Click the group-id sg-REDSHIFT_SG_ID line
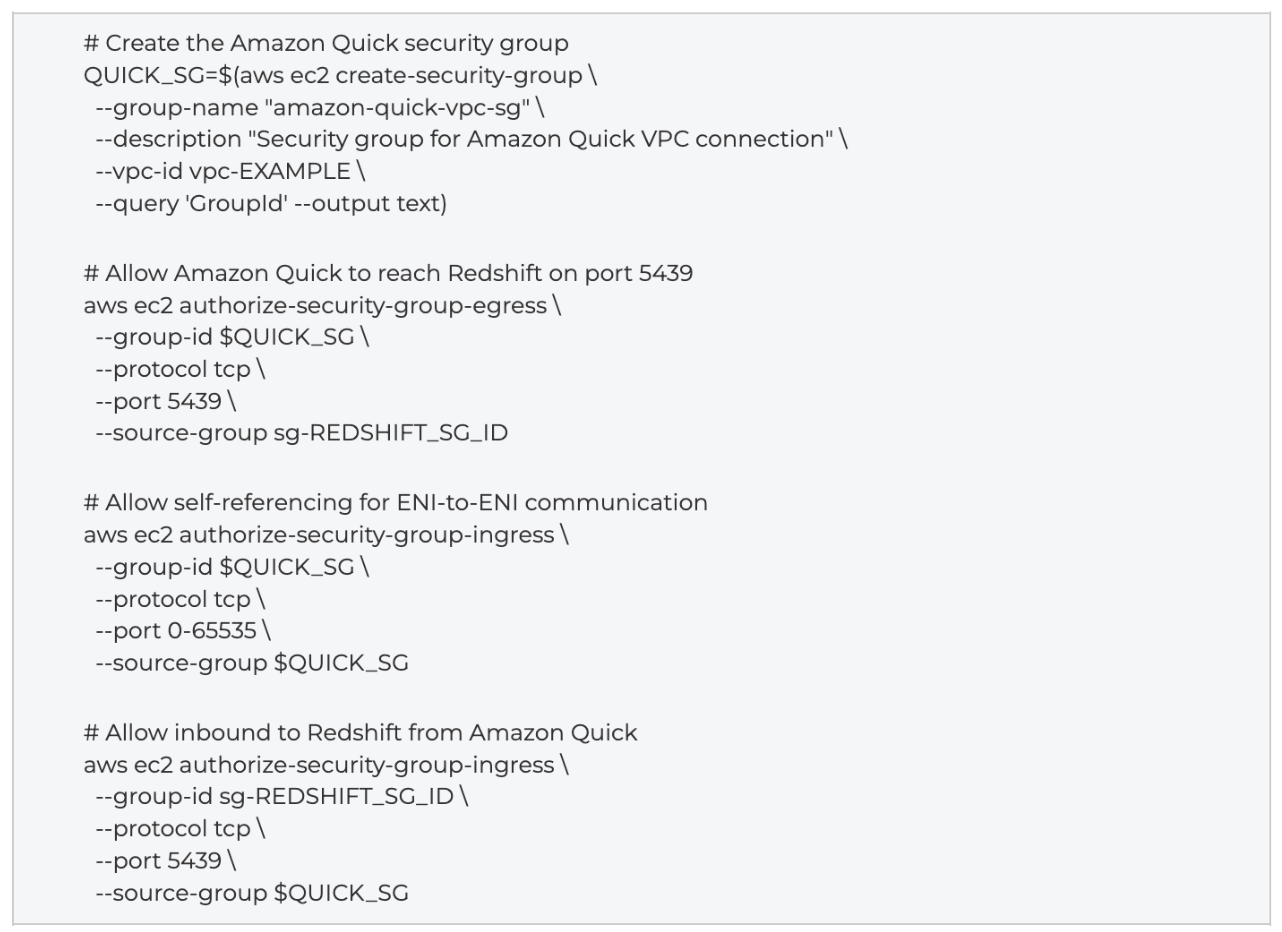This screenshot has height=932, width=1282. (x=282, y=797)
